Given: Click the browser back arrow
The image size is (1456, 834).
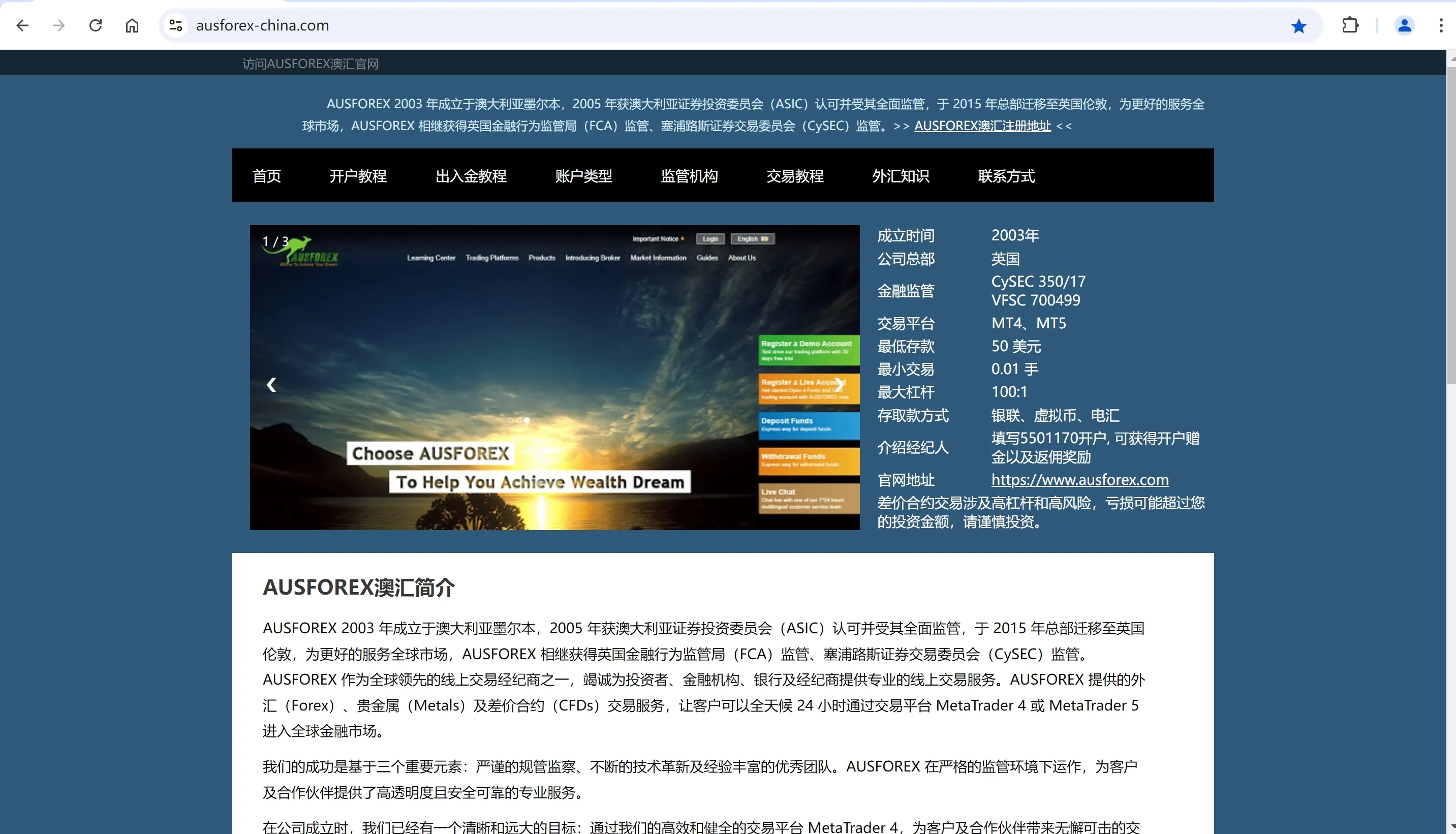Looking at the screenshot, I should coord(22,25).
